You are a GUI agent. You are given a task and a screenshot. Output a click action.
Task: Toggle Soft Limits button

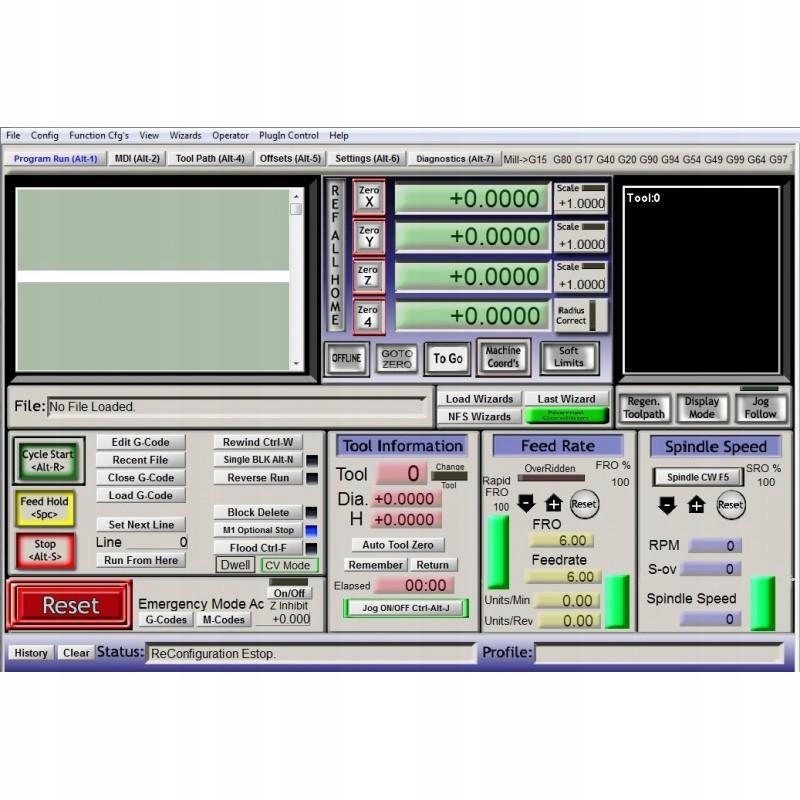pyautogui.click(x=568, y=357)
